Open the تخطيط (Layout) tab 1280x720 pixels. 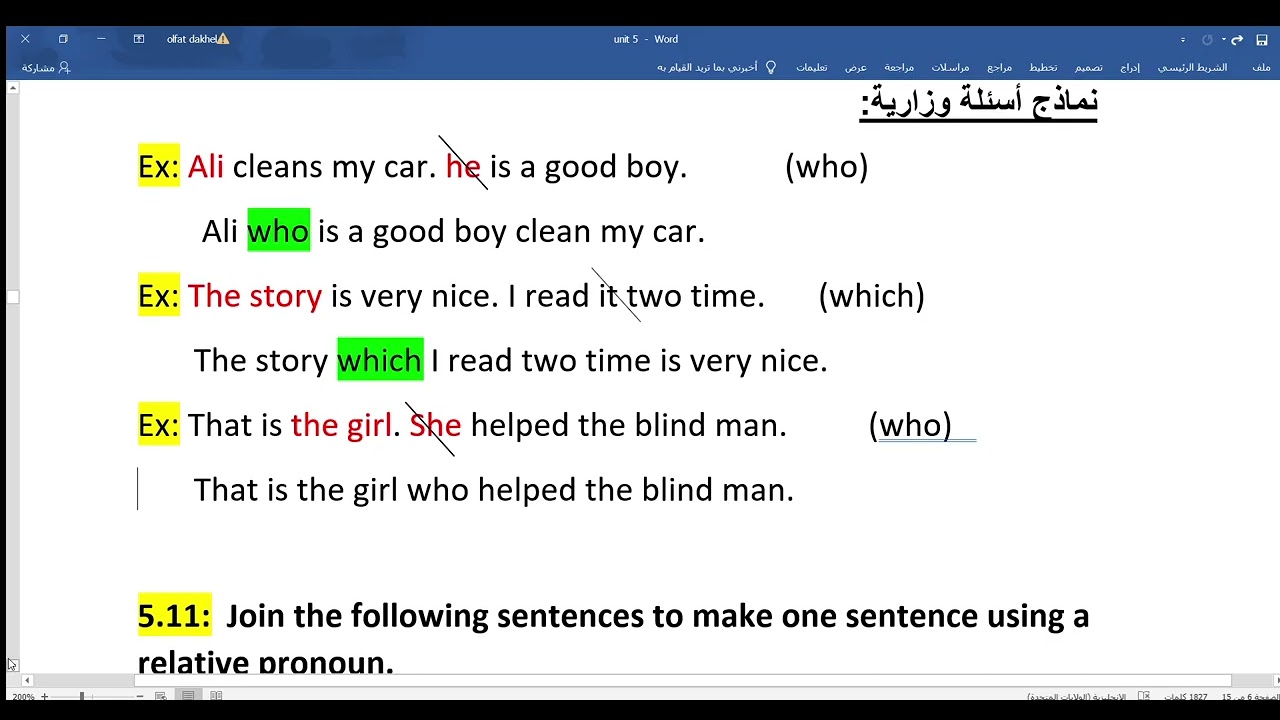click(1043, 67)
